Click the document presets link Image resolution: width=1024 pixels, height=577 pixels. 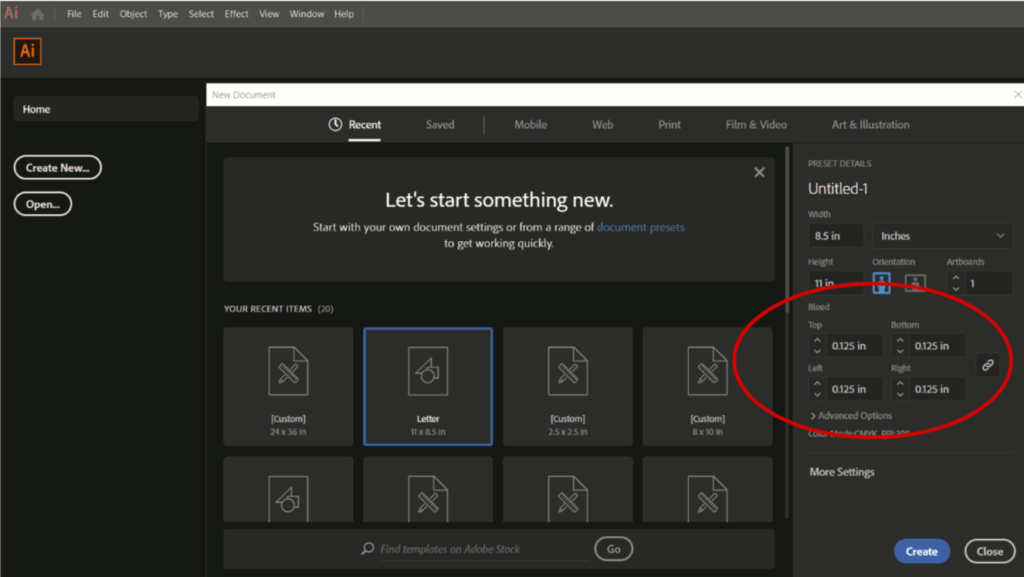click(x=640, y=227)
